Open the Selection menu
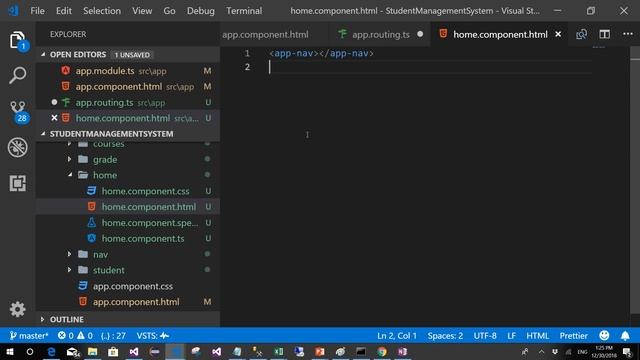The width and height of the screenshot is (640, 360). [x=102, y=11]
